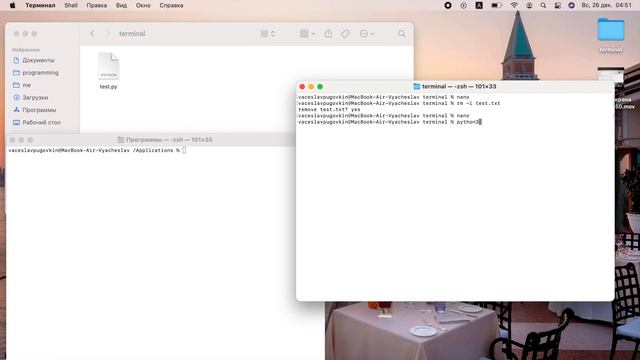The image size is (640, 360).
Task: Open the Правка menu
Action: point(97,5)
